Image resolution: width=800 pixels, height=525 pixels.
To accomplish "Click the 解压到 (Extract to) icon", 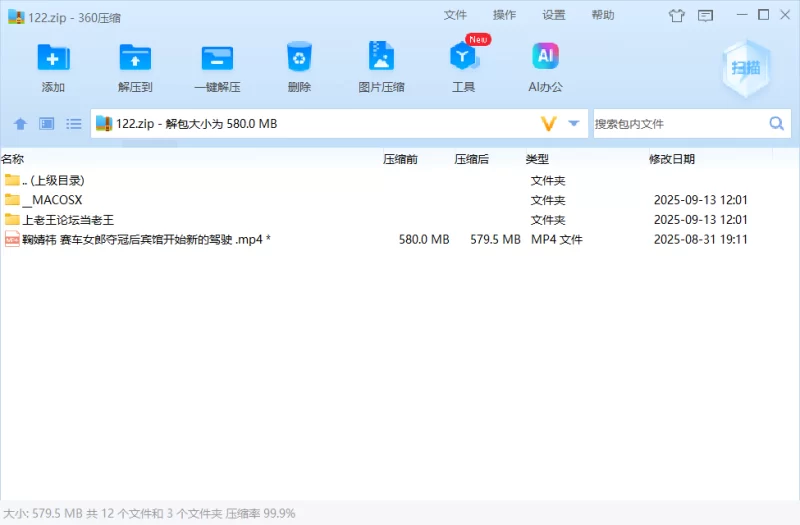I will tap(135, 57).
